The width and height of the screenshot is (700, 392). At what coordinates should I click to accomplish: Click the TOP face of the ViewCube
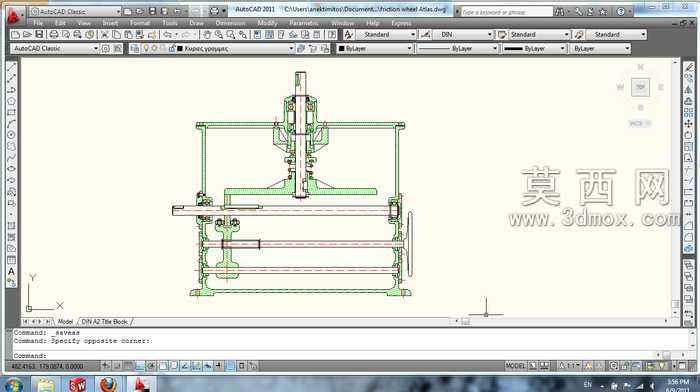click(640, 87)
